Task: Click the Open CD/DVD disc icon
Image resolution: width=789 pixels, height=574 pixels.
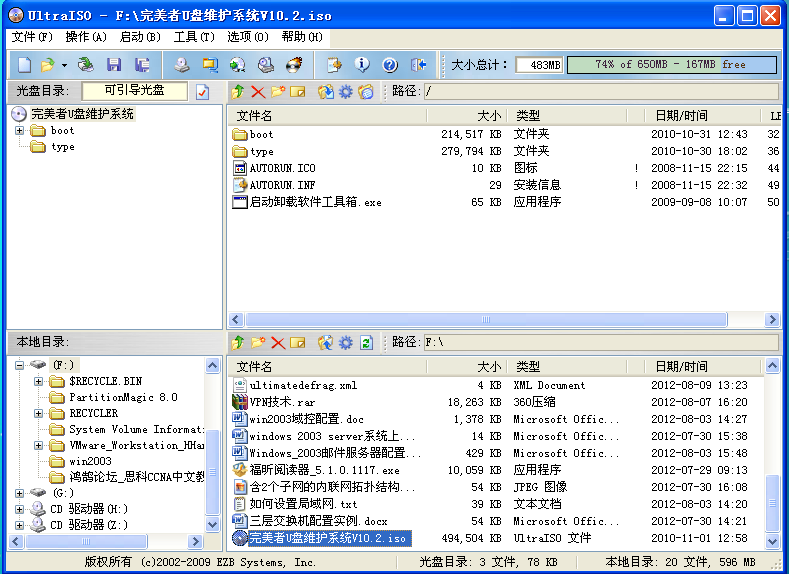Action: pos(86,64)
